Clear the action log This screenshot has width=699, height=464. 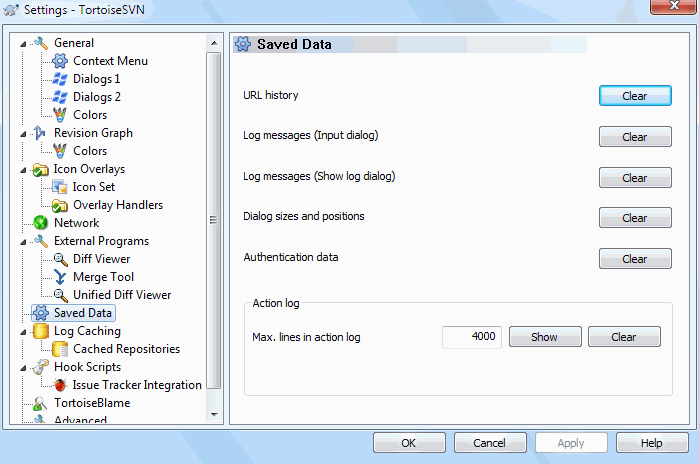(x=624, y=337)
